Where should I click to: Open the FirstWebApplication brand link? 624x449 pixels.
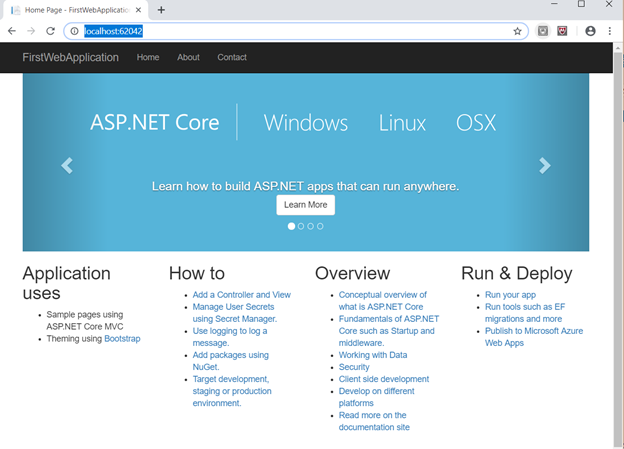(70, 57)
